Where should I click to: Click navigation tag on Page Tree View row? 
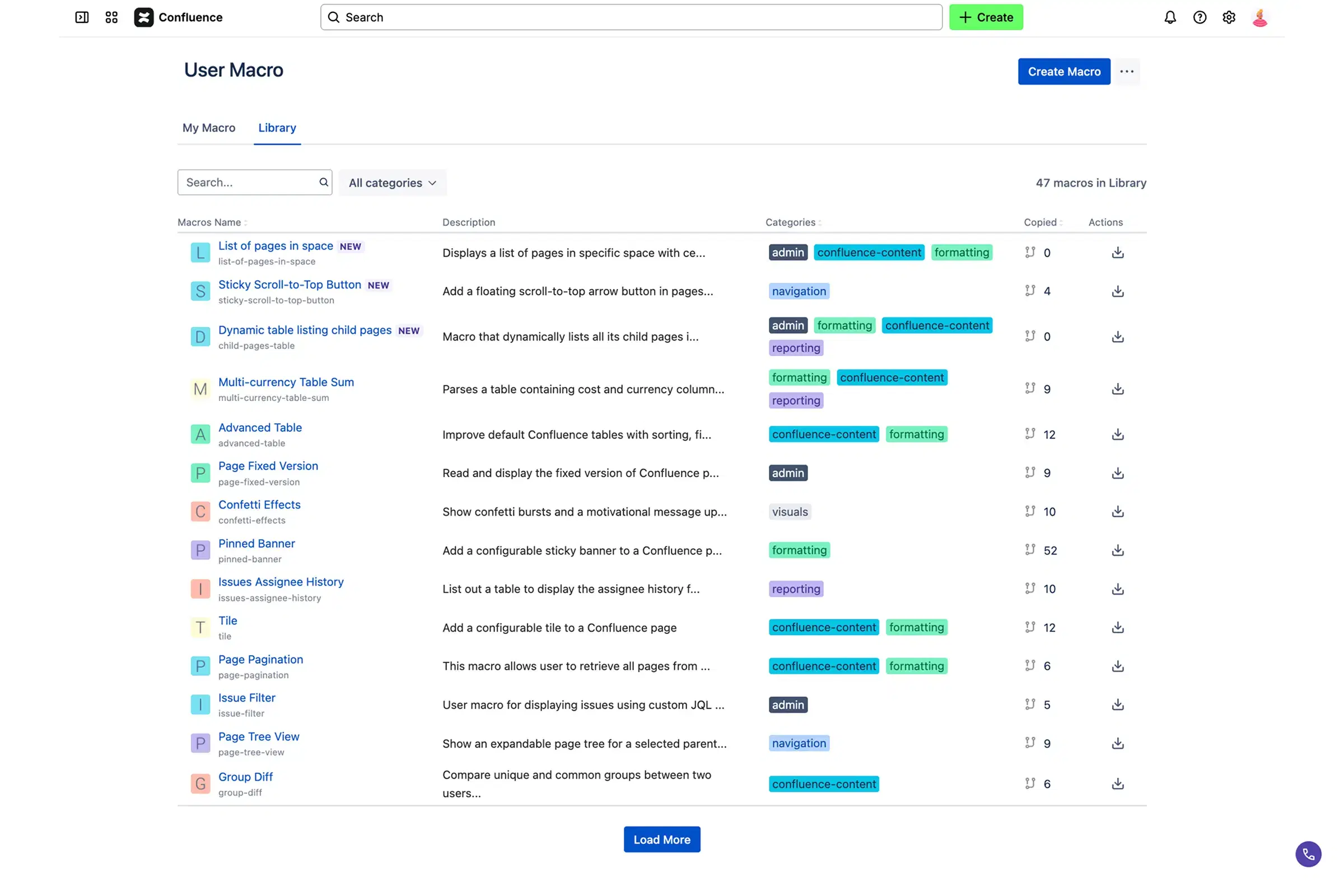coord(800,744)
